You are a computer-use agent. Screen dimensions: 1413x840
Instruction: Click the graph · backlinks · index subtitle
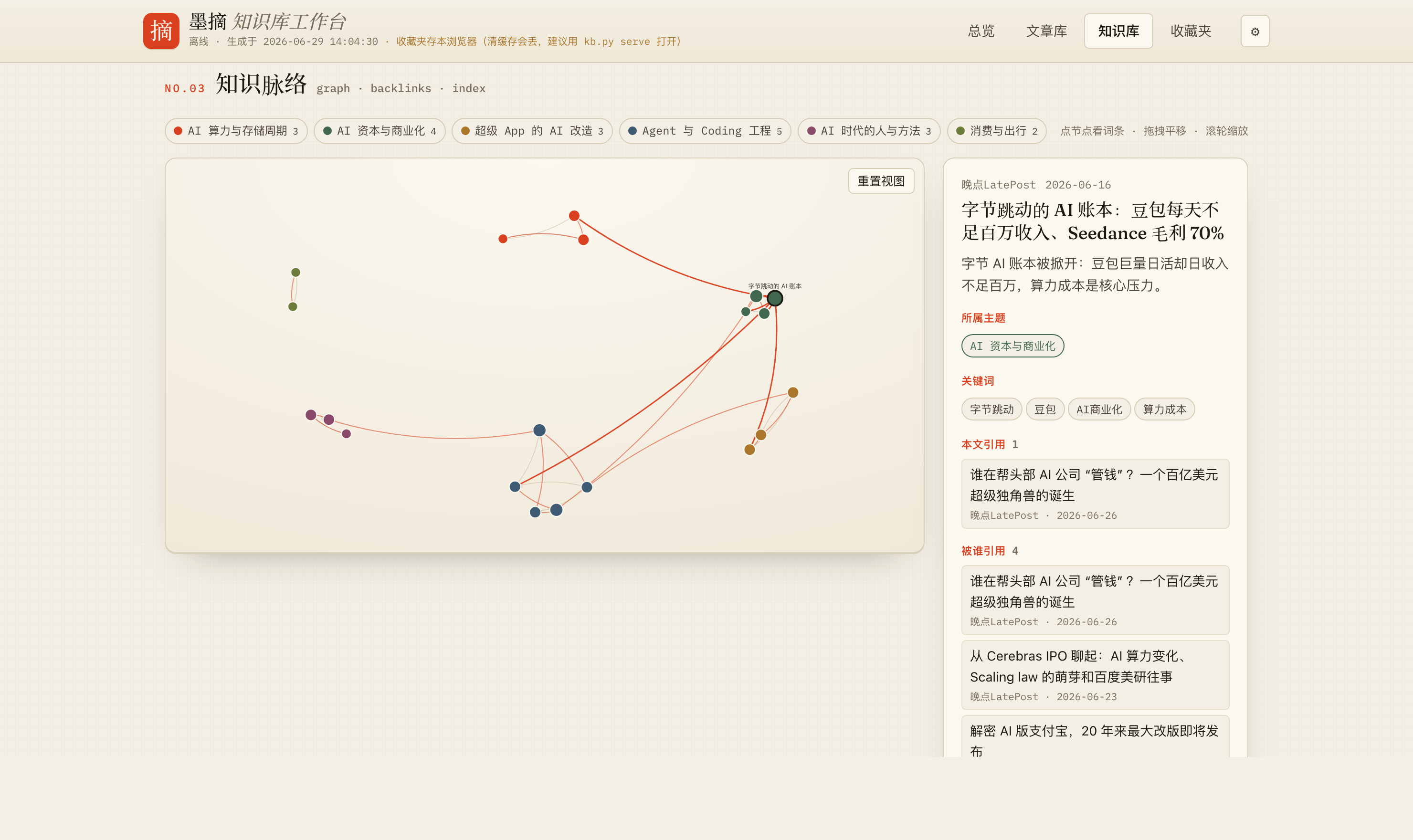click(401, 88)
